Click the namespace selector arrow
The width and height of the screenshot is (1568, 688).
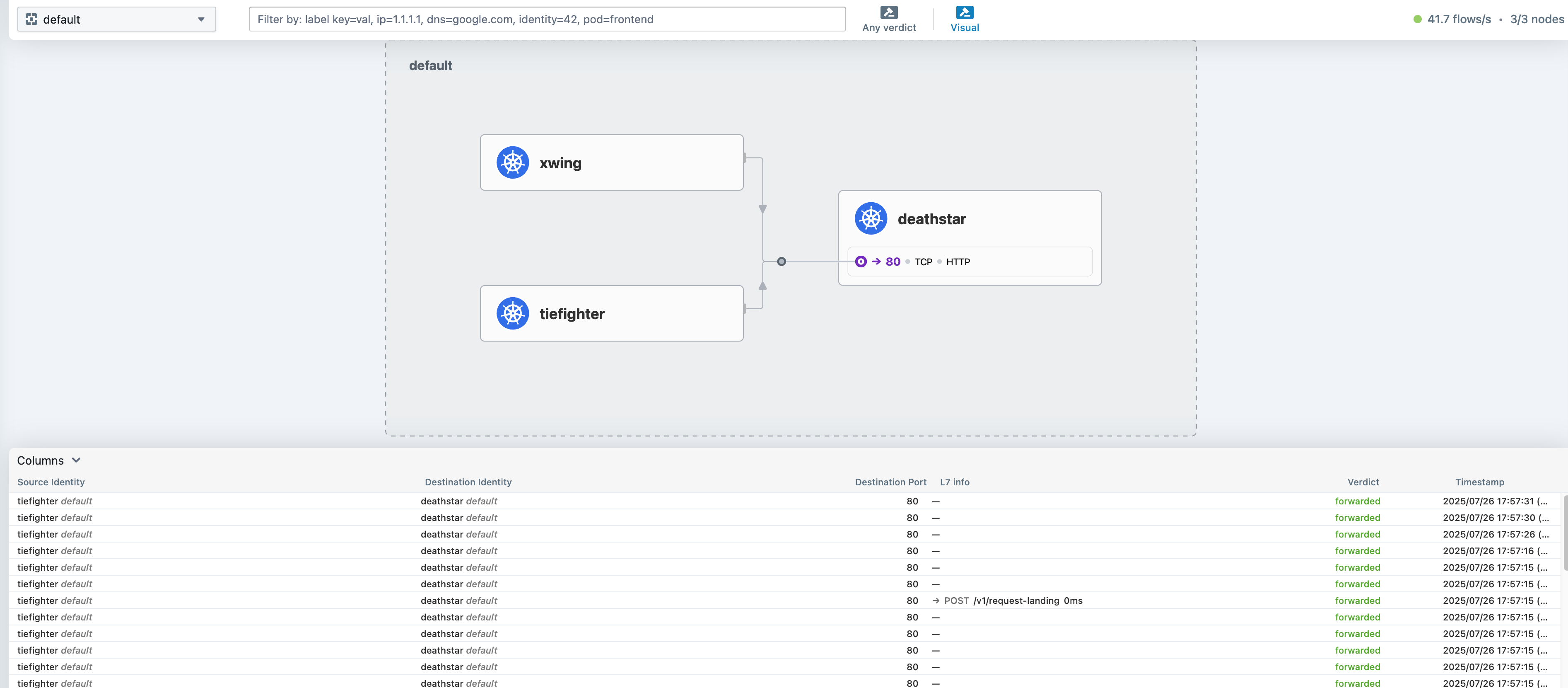201,19
